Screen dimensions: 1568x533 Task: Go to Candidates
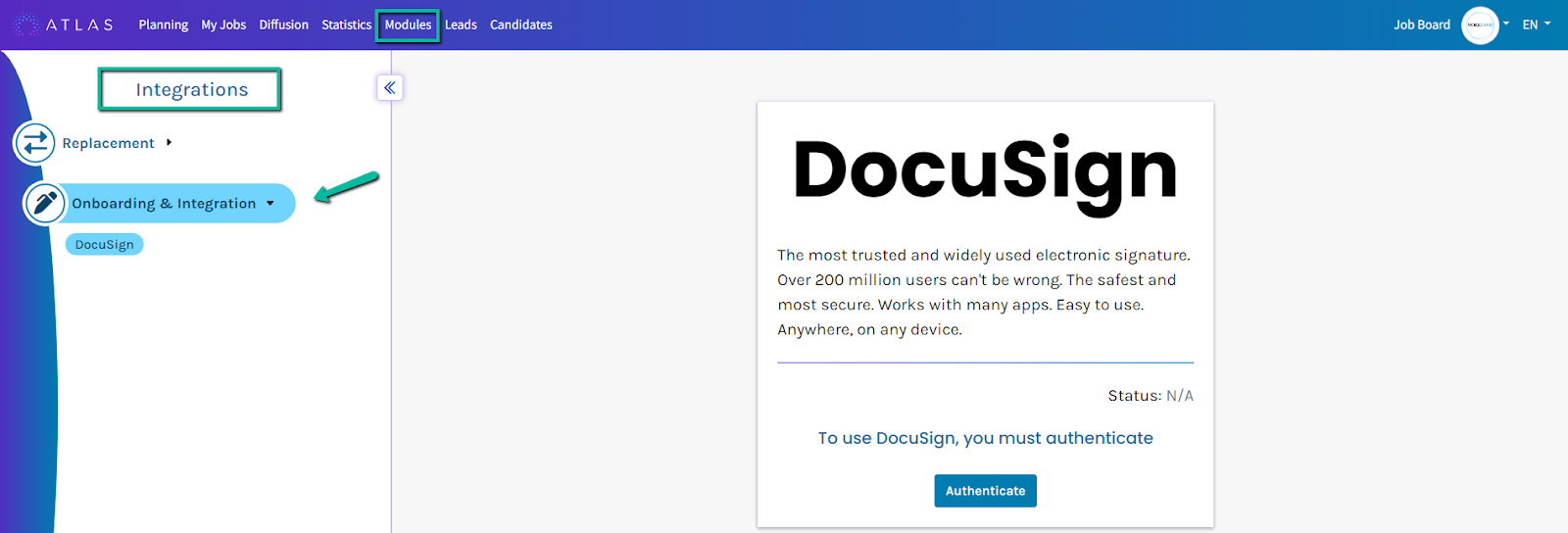pyautogui.click(x=521, y=24)
